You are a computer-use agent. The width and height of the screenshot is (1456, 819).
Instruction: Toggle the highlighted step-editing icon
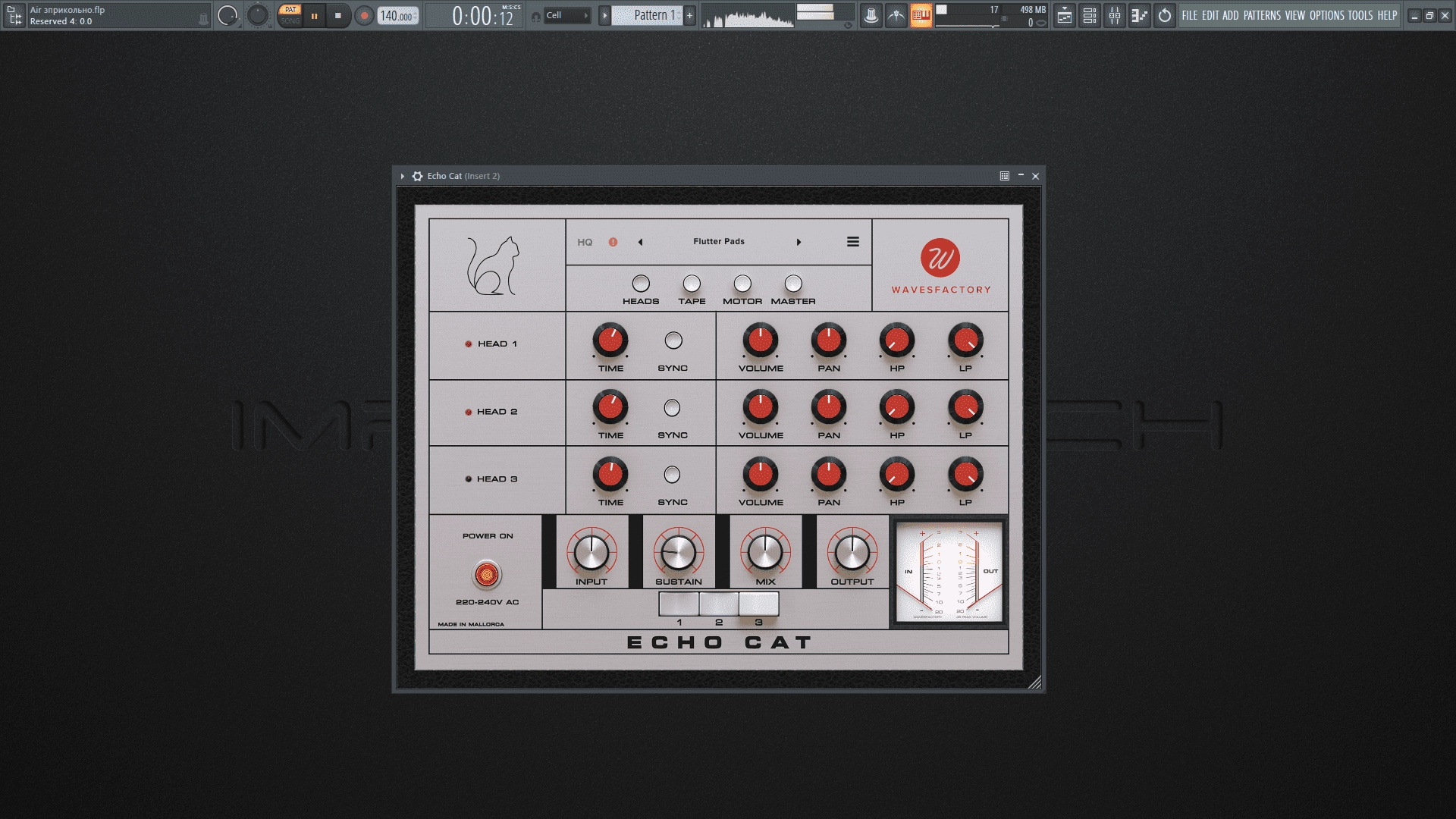point(921,15)
